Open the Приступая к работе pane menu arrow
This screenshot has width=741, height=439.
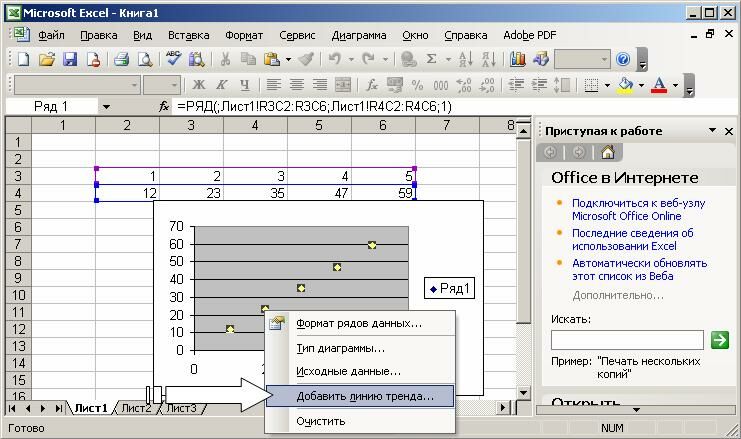point(712,130)
